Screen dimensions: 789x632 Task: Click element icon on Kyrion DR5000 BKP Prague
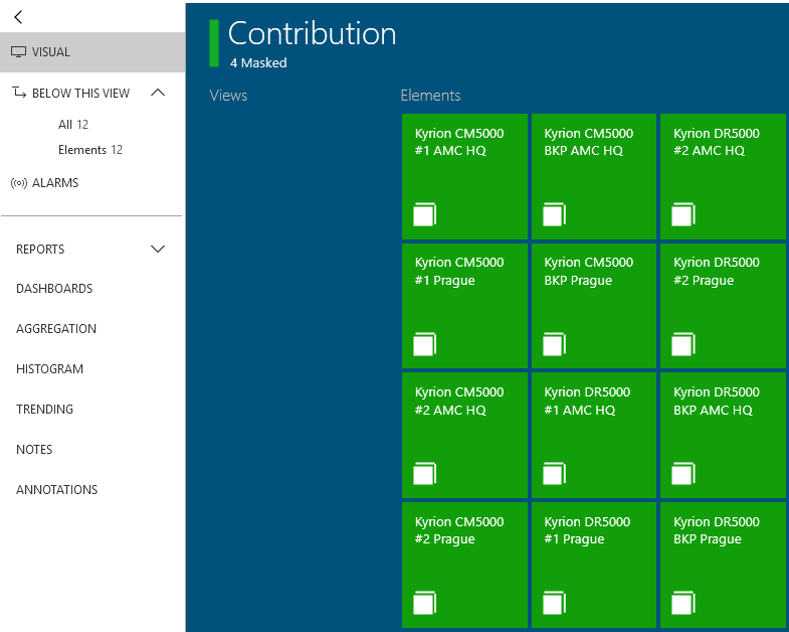click(683, 603)
